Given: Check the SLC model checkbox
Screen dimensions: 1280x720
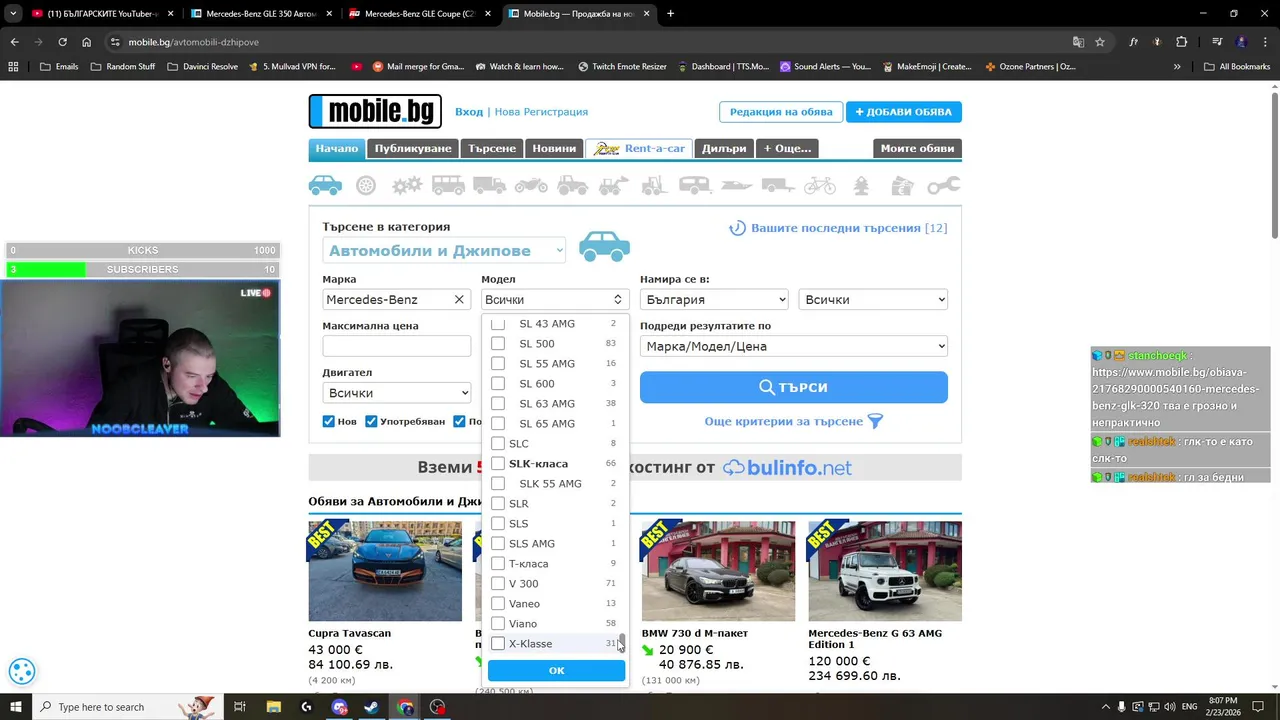Looking at the screenshot, I should pyautogui.click(x=498, y=443).
